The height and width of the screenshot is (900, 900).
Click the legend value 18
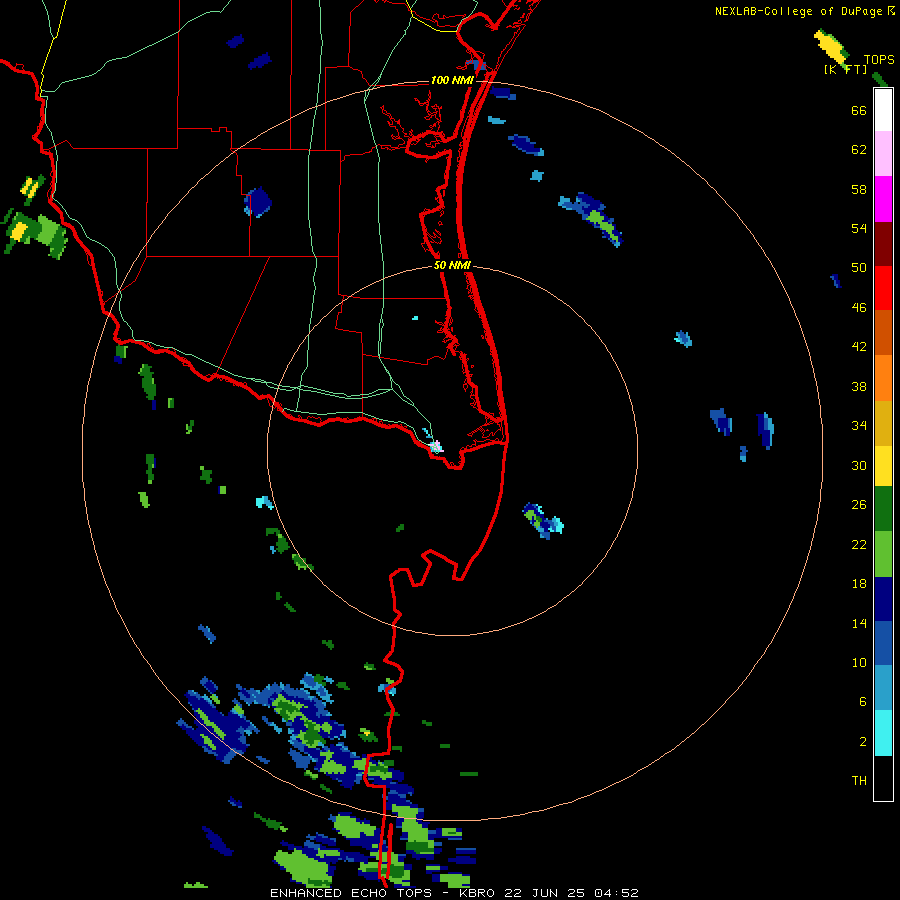(x=859, y=584)
